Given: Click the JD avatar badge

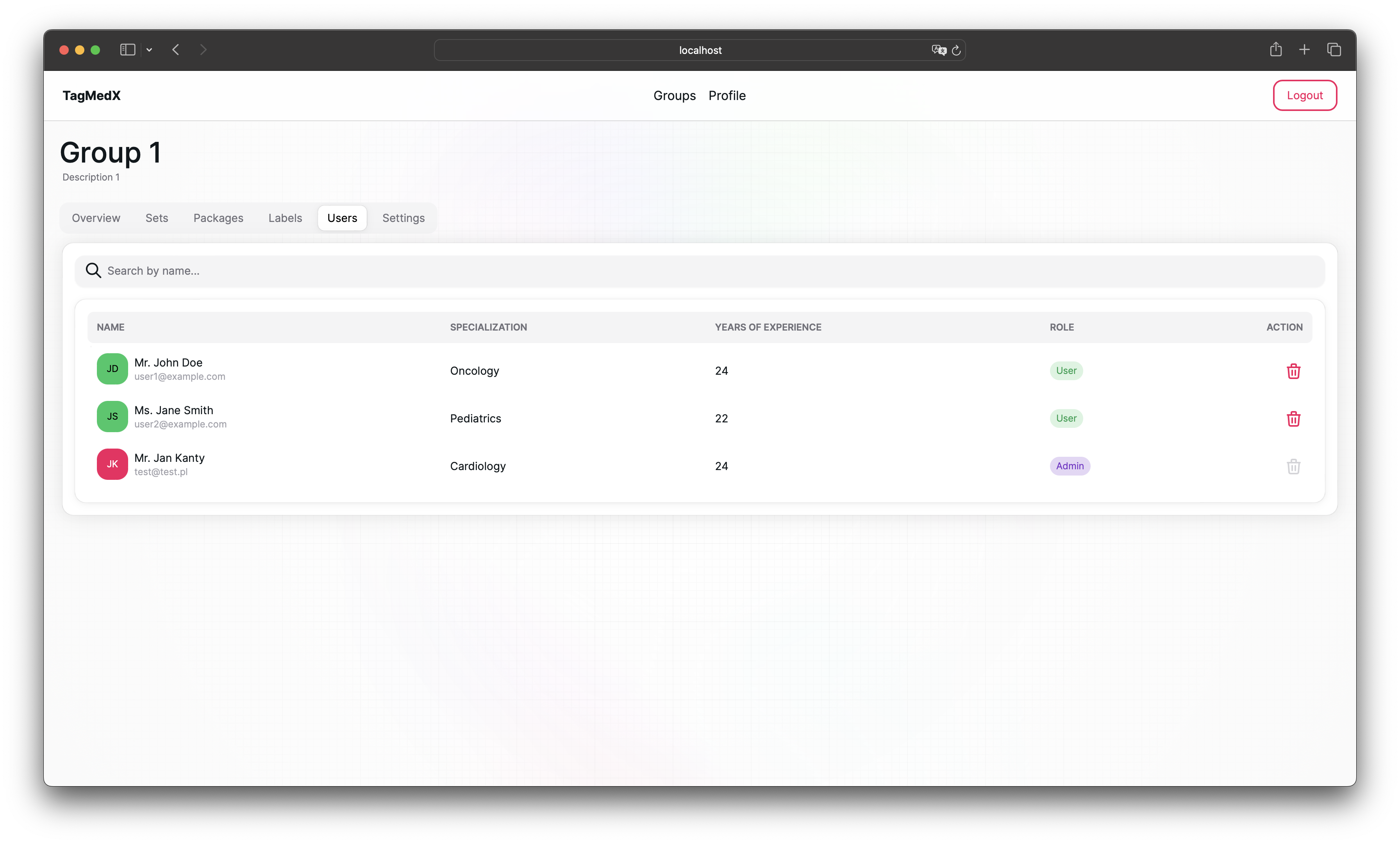Looking at the screenshot, I should [112, 369].
